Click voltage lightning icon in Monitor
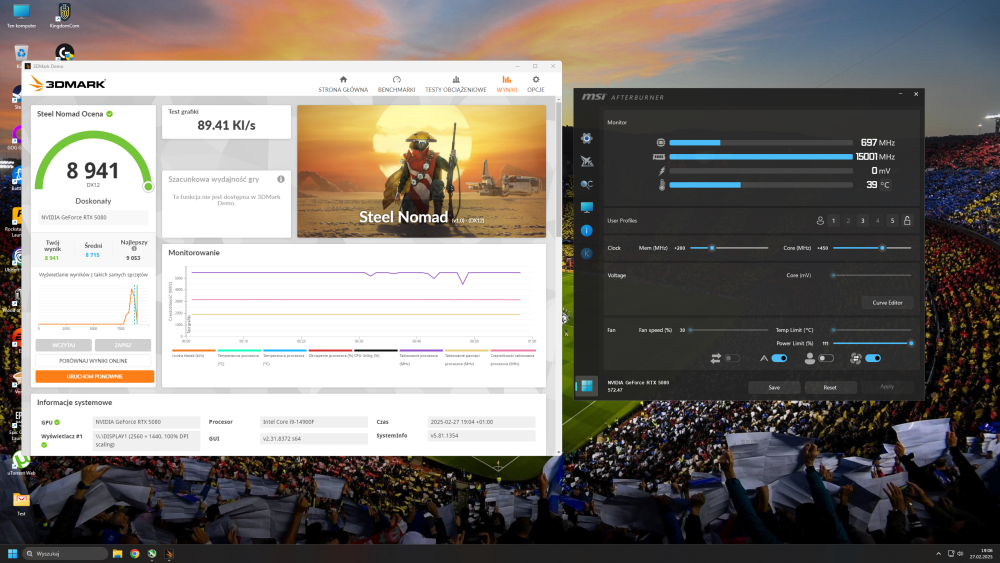Image resolution: width=1000 pixels, height=563 pixels. (662, 171)
